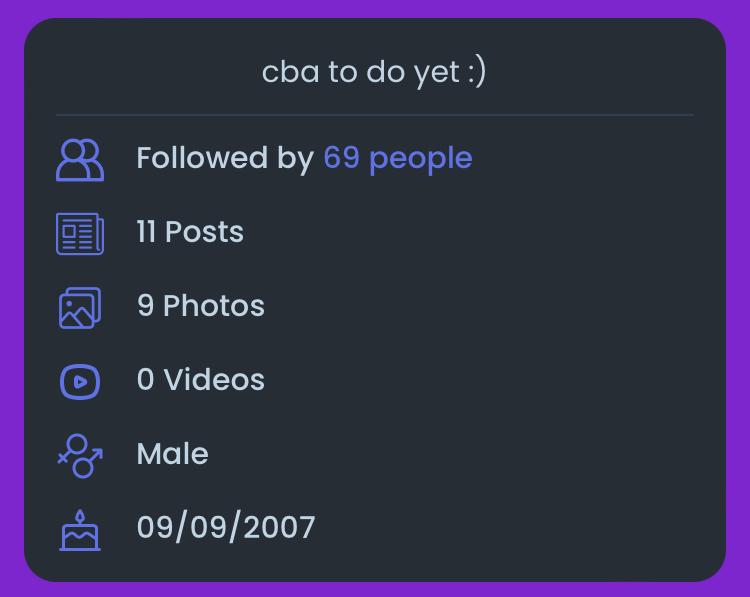Click the number 9 in Photos row
750x597 pixels.
point(146,306)
